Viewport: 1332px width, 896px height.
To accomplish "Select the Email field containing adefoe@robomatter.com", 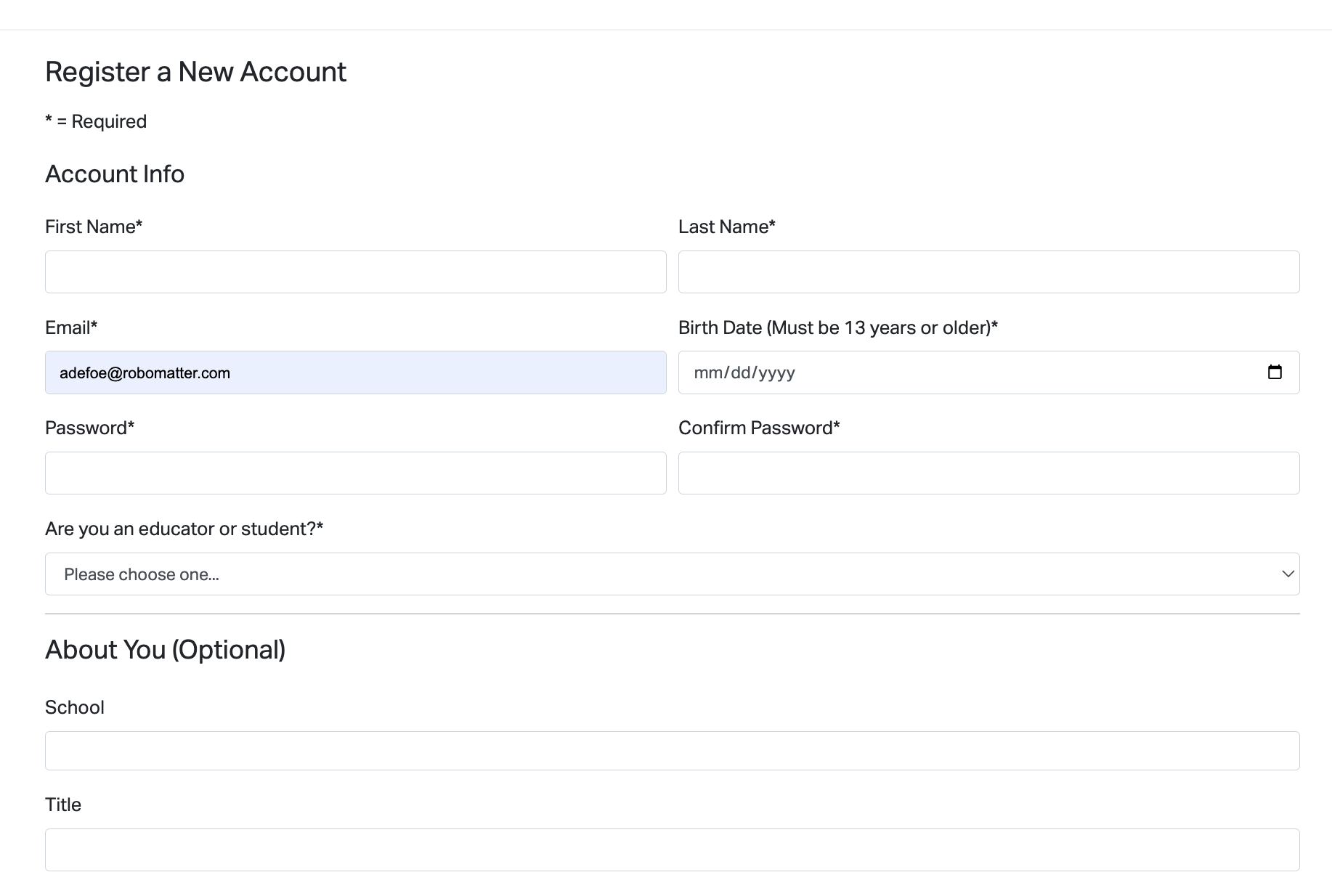I will tap(355, 372).
